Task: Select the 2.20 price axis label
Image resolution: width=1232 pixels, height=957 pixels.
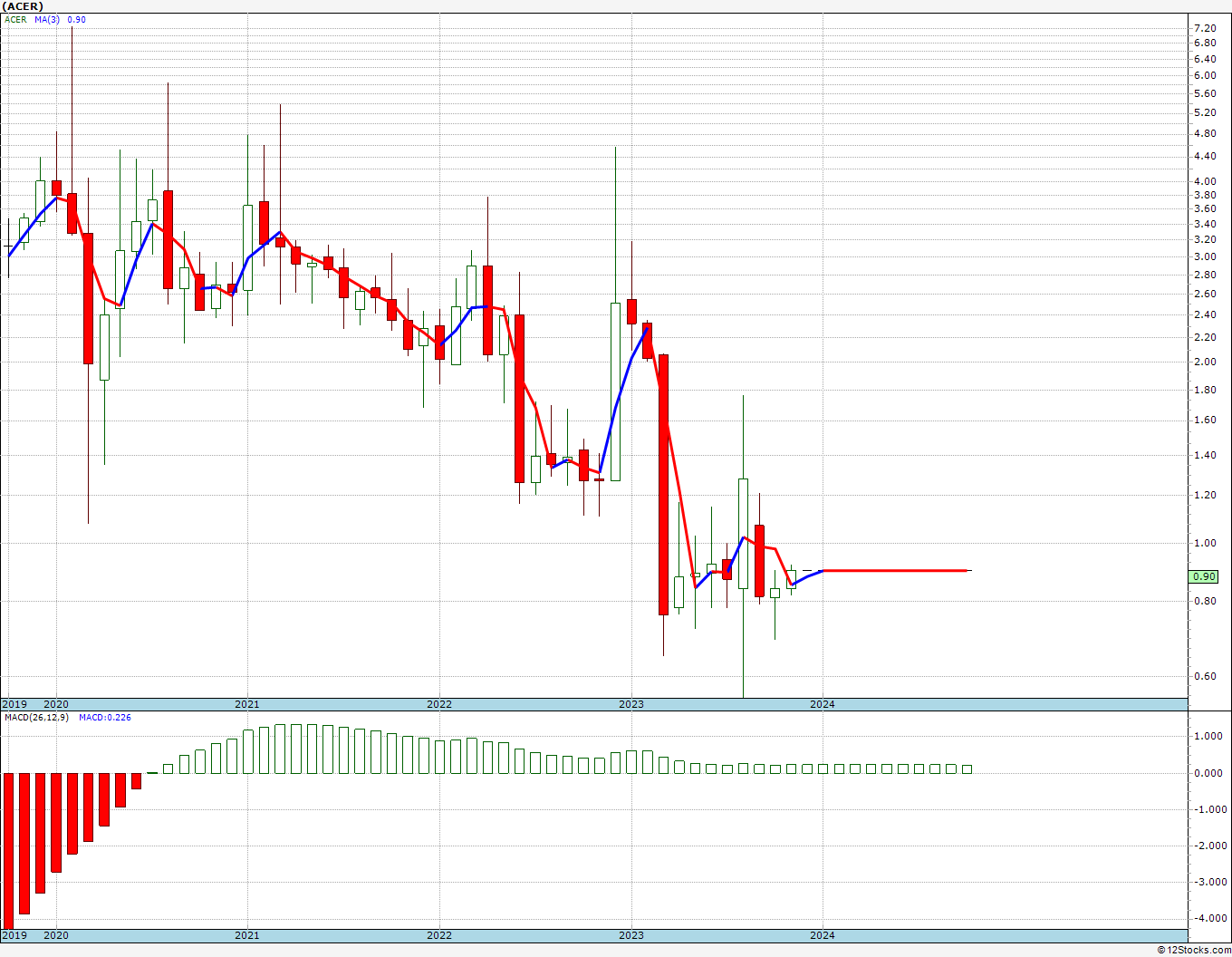Action: pyautogui.click(x=1205, y=337)
